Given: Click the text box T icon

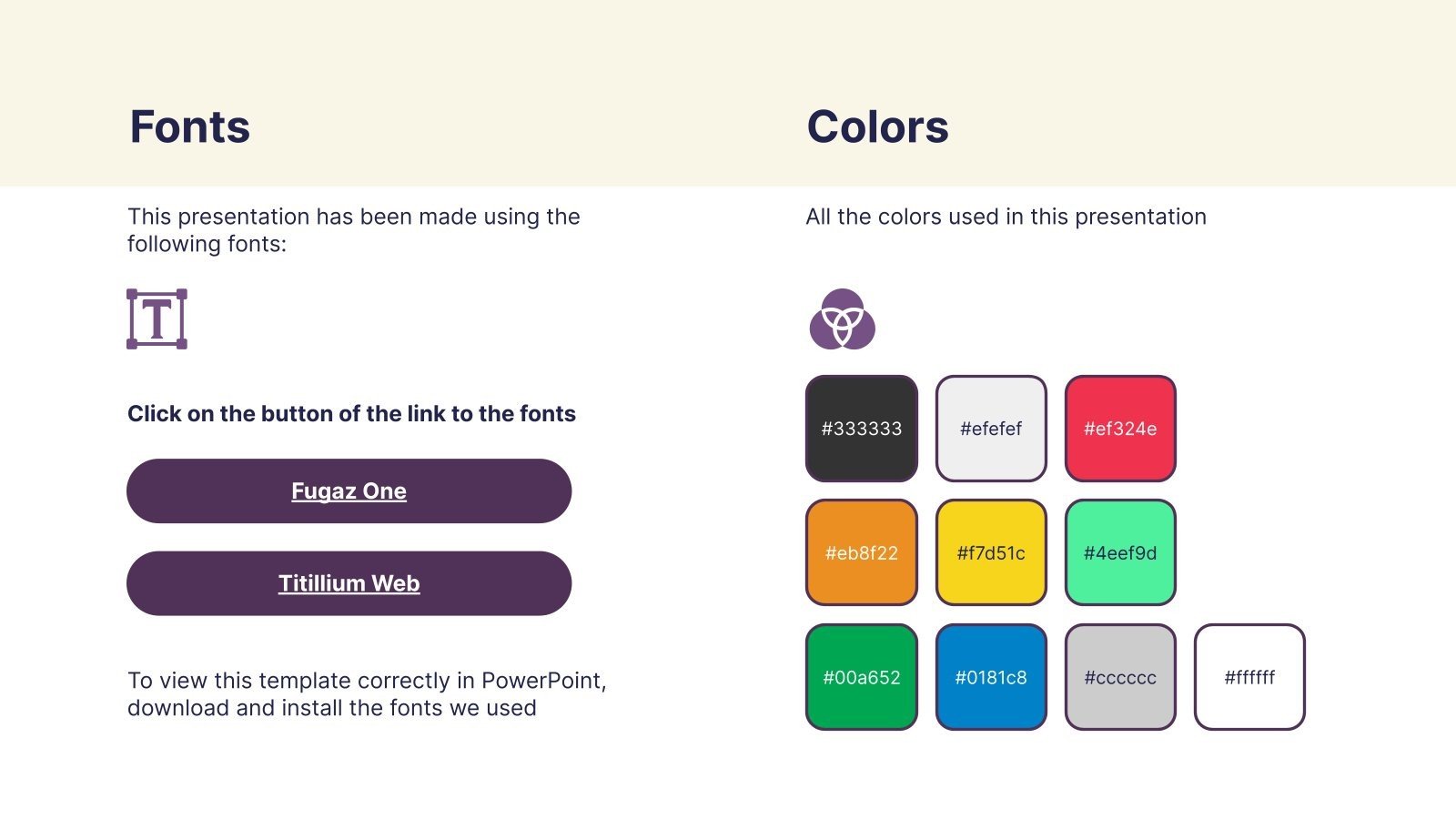Looking at the screenshot, I should pyautogui.click(x=157, y=318).
